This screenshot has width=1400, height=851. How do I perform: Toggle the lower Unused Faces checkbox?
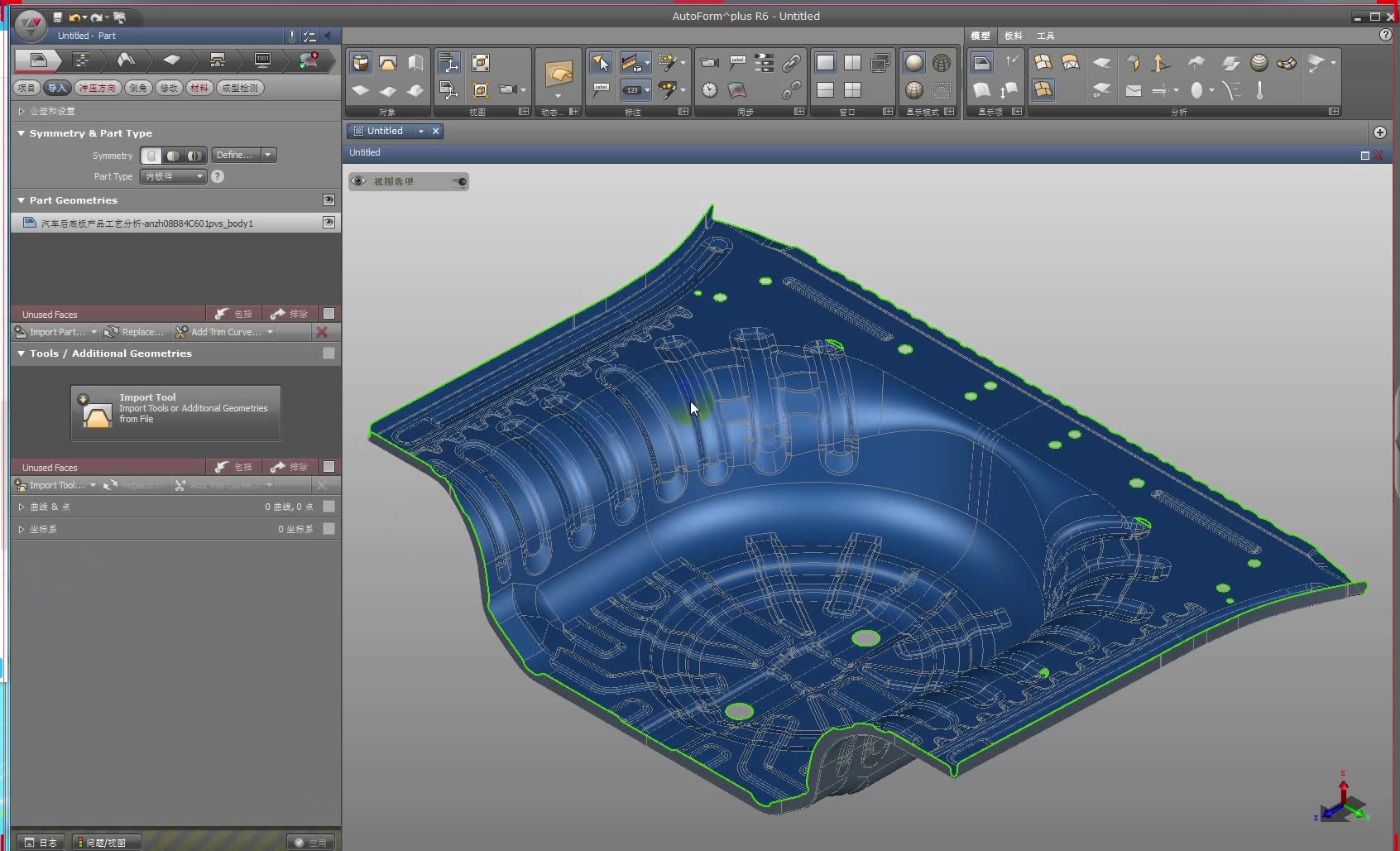pyautogui.click(x=328, y=467)
